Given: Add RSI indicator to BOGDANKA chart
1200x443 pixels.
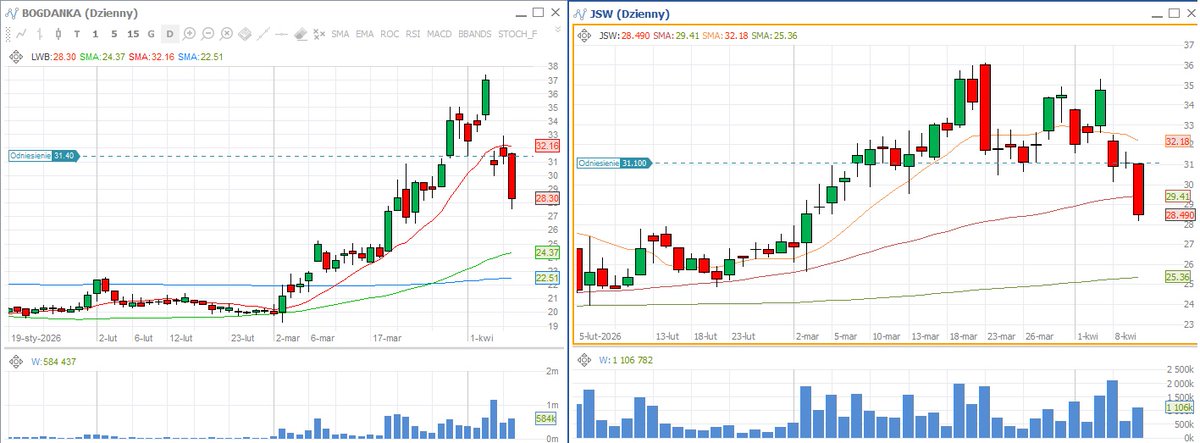Looking at the screenshot, I should [413, 34].
